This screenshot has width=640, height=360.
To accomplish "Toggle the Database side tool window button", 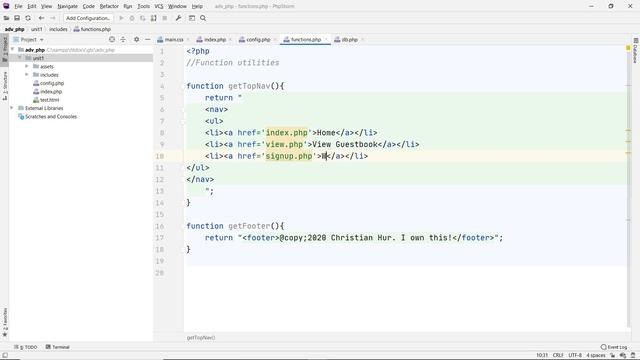I will pyautogui.click(x=636, y=51).
